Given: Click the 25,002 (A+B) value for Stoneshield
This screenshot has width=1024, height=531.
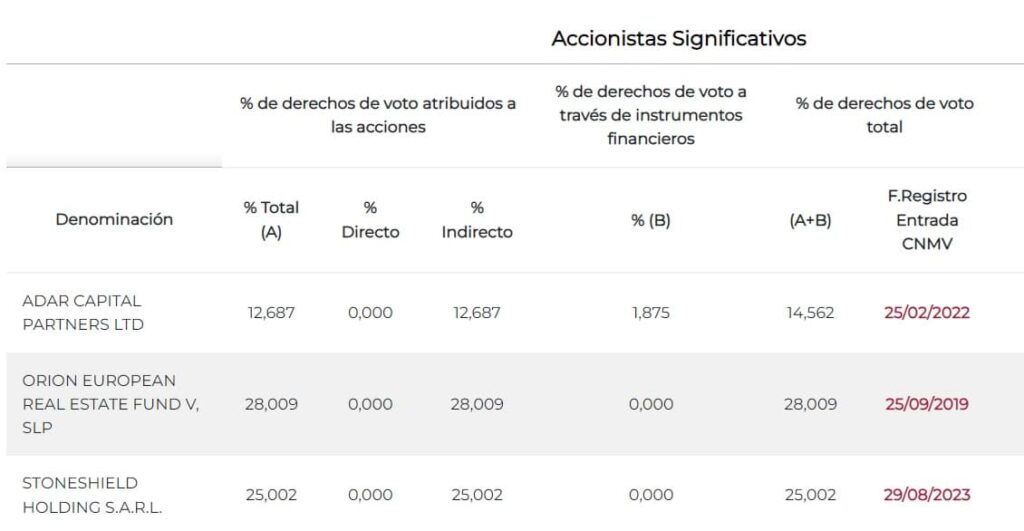Looking at the screenshot, I should 810,494.
